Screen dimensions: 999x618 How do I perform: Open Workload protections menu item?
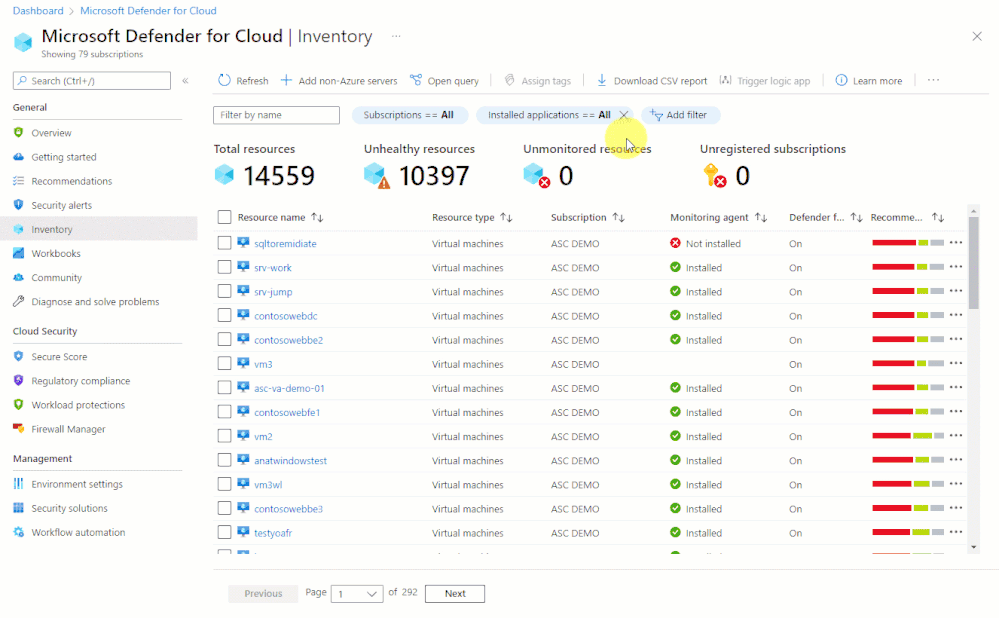click(78, 405)
